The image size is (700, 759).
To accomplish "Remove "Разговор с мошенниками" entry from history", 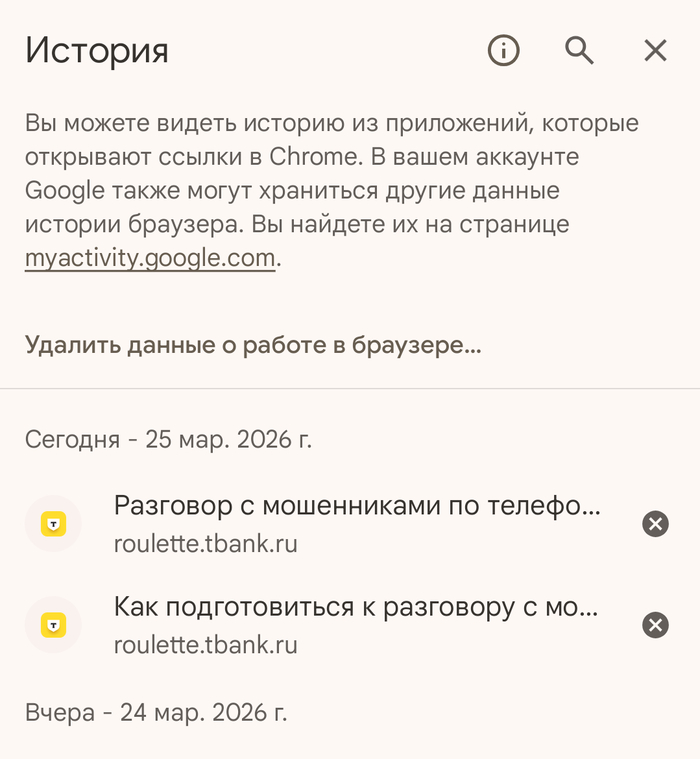I will pos(655,523).
